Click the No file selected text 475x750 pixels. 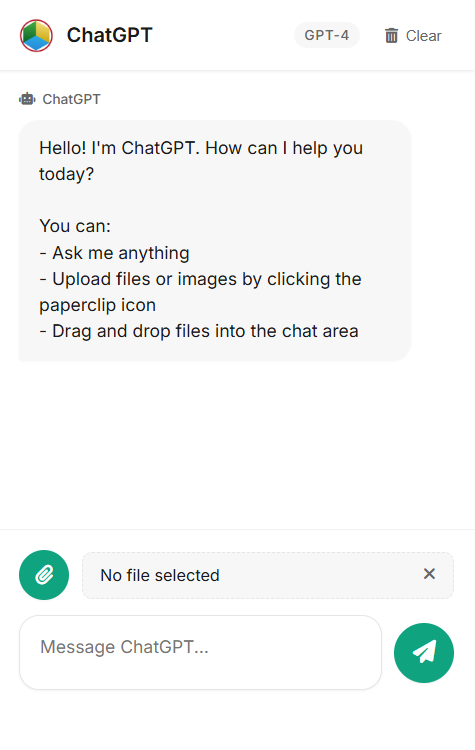coord(160,575)
